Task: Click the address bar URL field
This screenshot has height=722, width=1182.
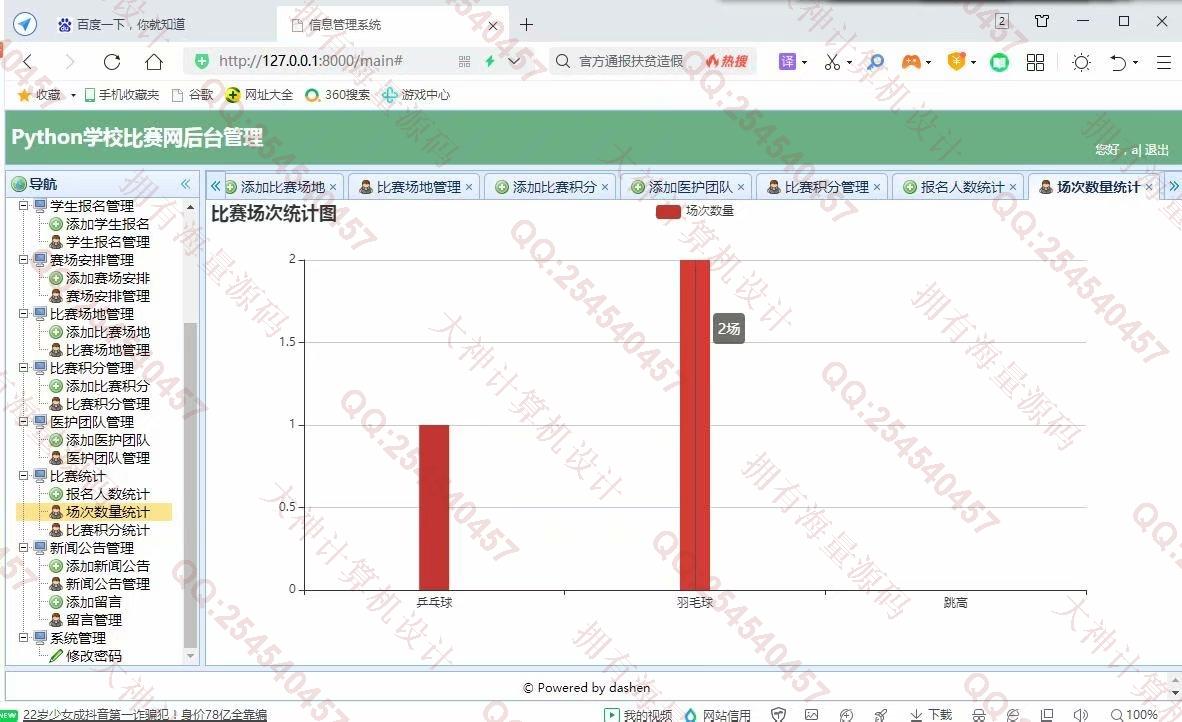Action: click(x=311, y=62)
